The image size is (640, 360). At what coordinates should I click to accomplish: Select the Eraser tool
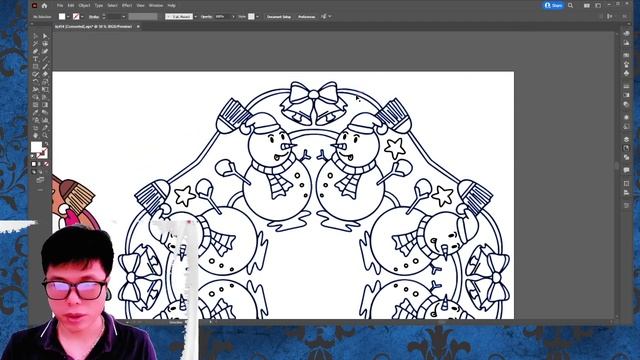click(x=45, y=74)
